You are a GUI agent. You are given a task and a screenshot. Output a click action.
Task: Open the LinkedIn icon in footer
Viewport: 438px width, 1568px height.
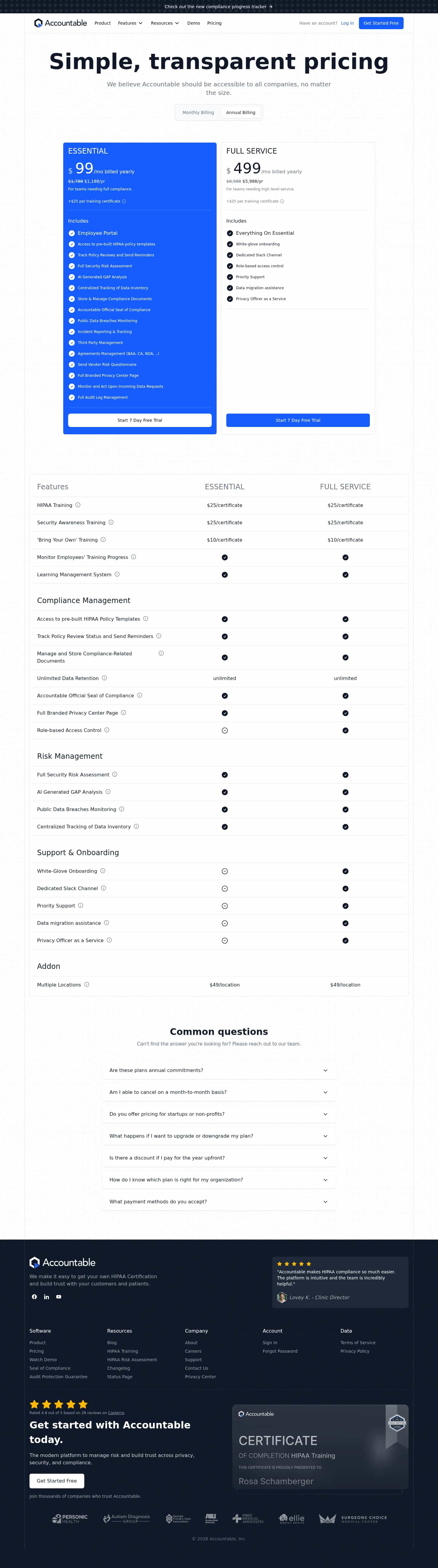(x=46, y=1296)
